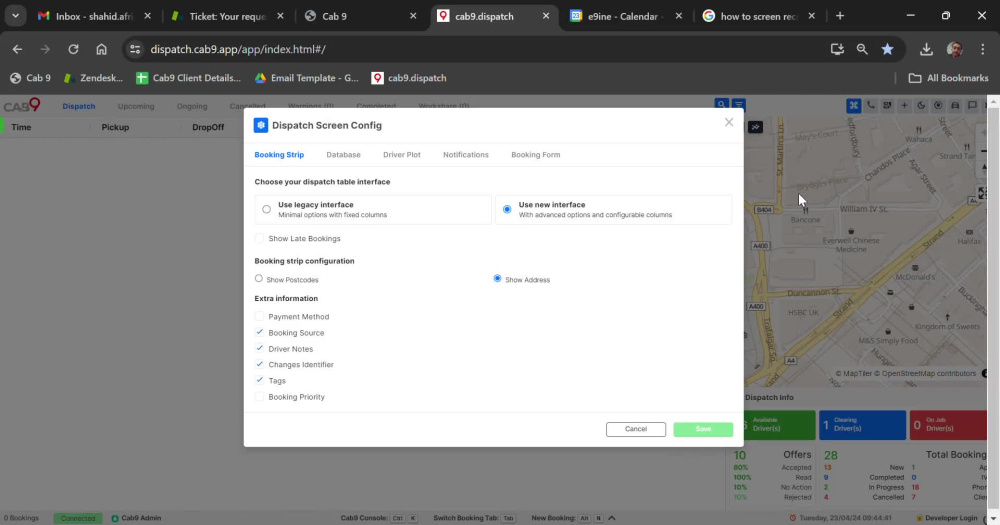The width and height of the screenshot is (1000, 525).
Task: Uncheck the Driver Notes checkbox
Action: pyautogui.click(x=259, y=348)
